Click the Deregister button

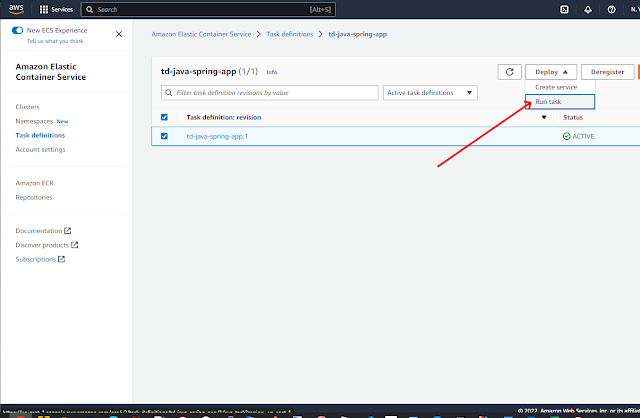pos(607,72)
